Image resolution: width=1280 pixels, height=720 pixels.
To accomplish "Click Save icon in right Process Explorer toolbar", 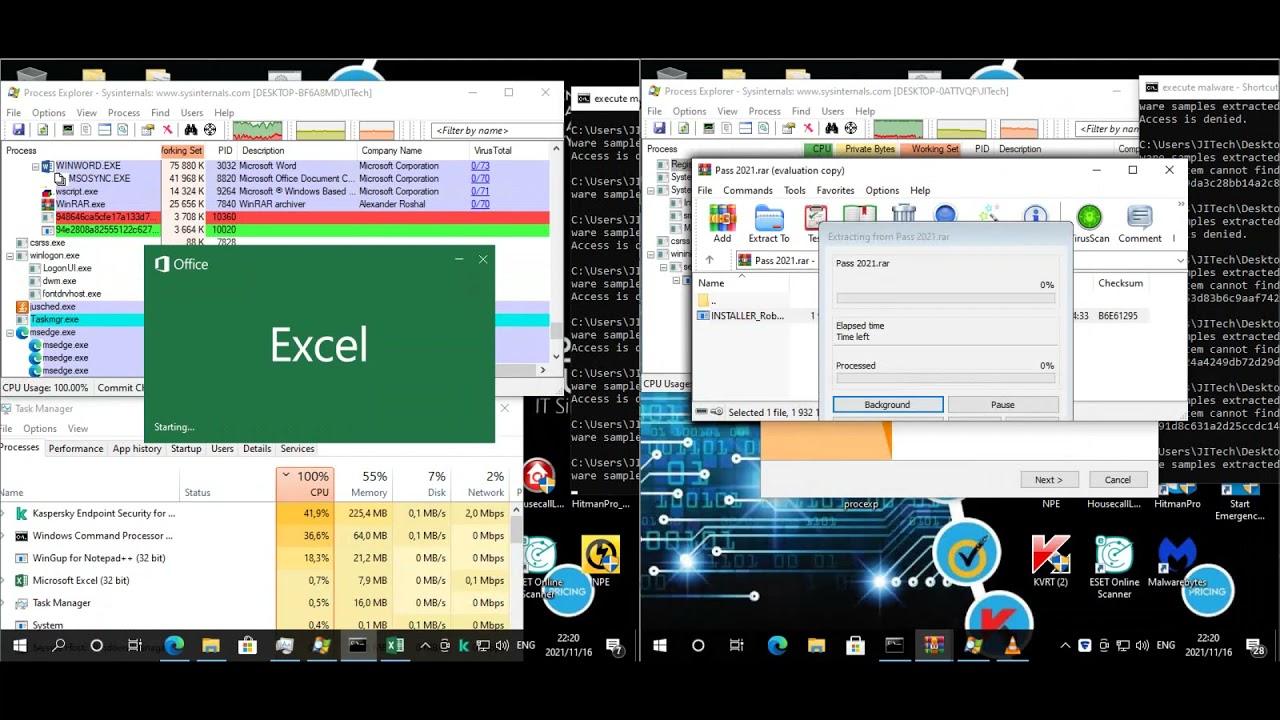I will 659,128.
